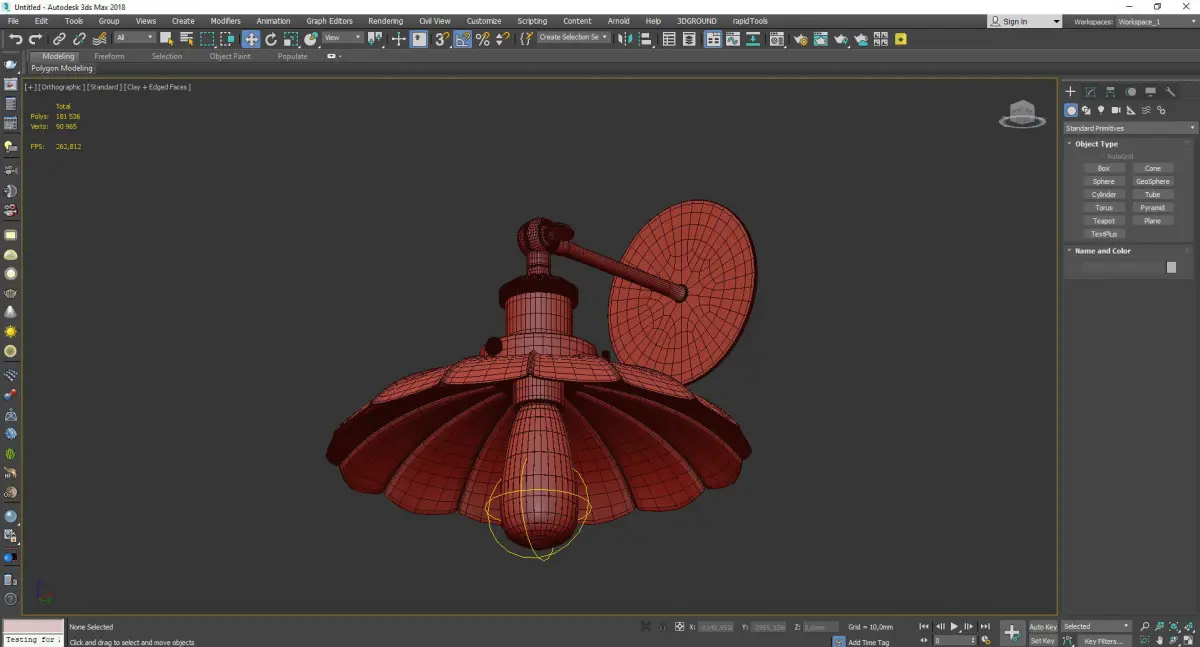Open the Graph Editors menu
This screenshot has width=1200, height=647.
(x=329, y=21)
